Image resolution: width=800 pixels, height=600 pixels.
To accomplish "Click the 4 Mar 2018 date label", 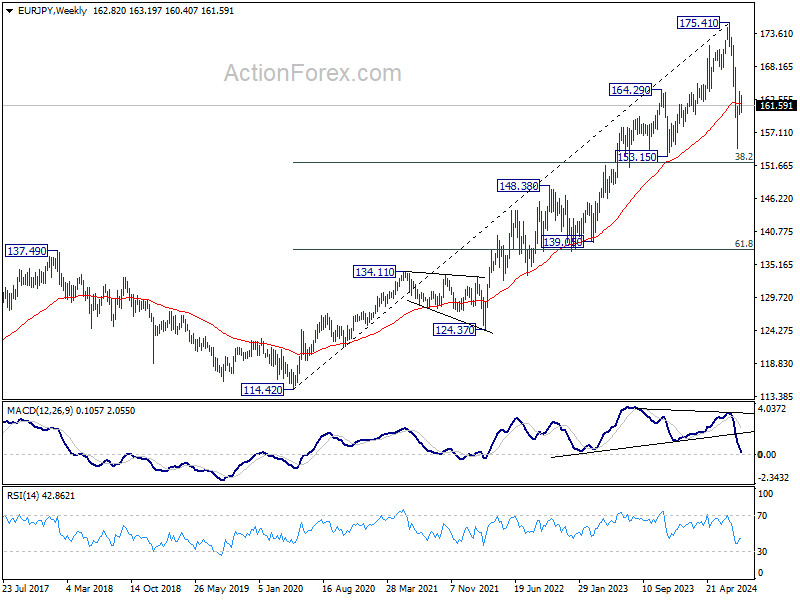I will point(90,589).
